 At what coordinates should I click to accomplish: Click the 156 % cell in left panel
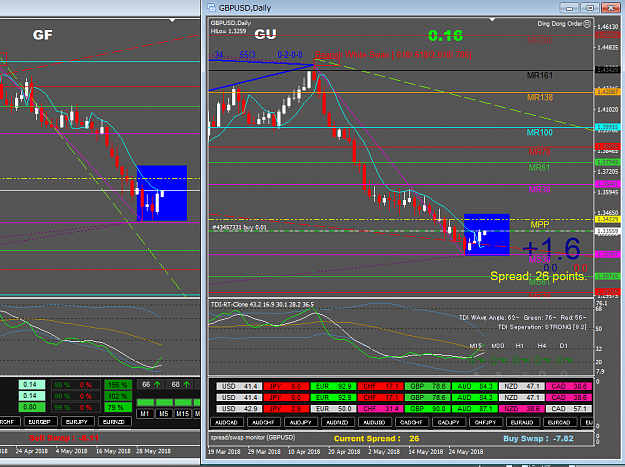(x=118, y=385)
